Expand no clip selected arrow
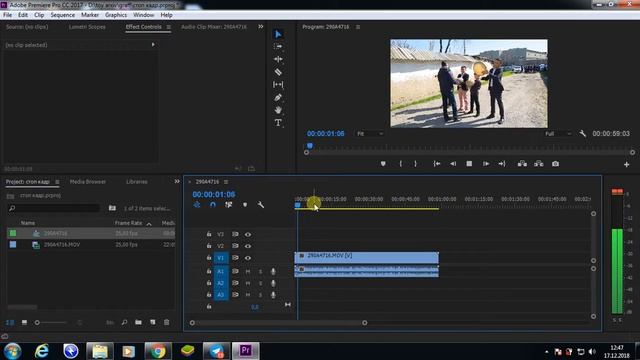The width and height of the screenshot is (640, 360). click(x=153, y=44)
